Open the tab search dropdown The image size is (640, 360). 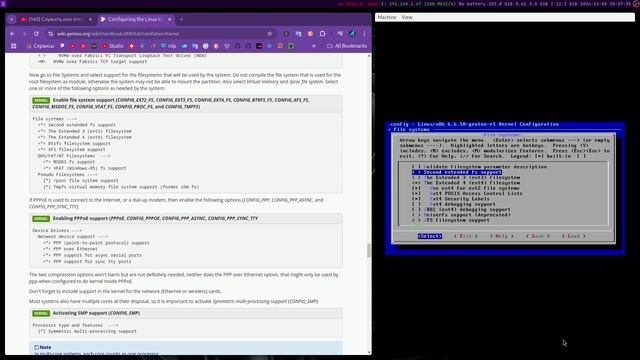click(11, 19)
